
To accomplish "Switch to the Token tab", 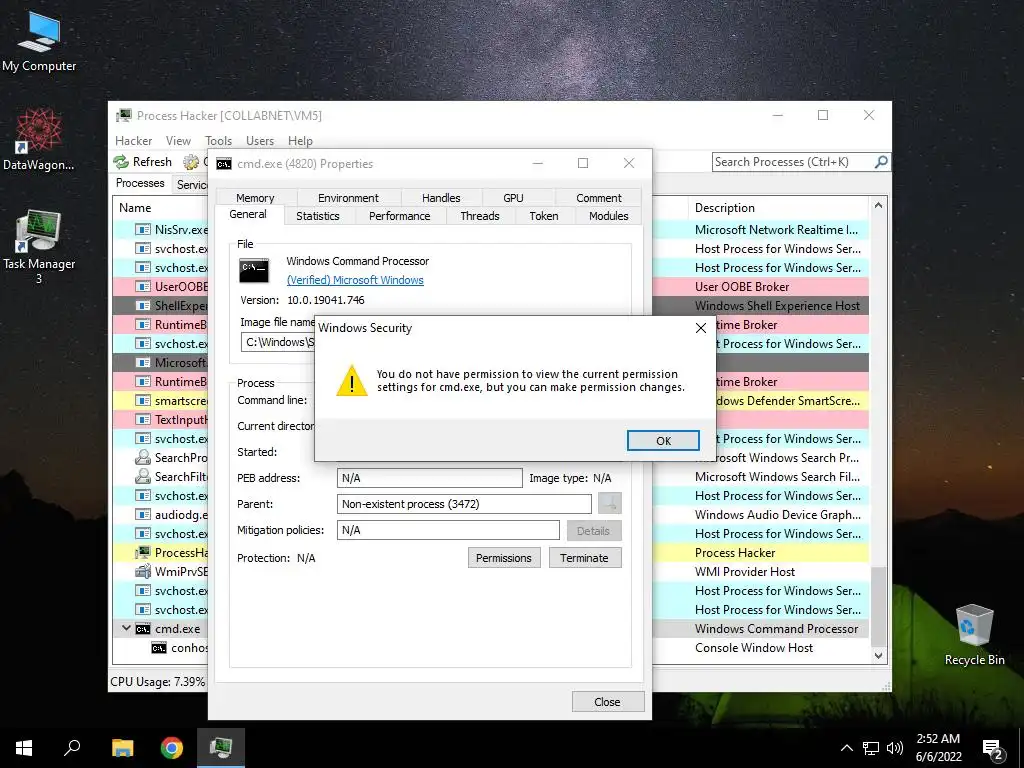I will point(544,216).
